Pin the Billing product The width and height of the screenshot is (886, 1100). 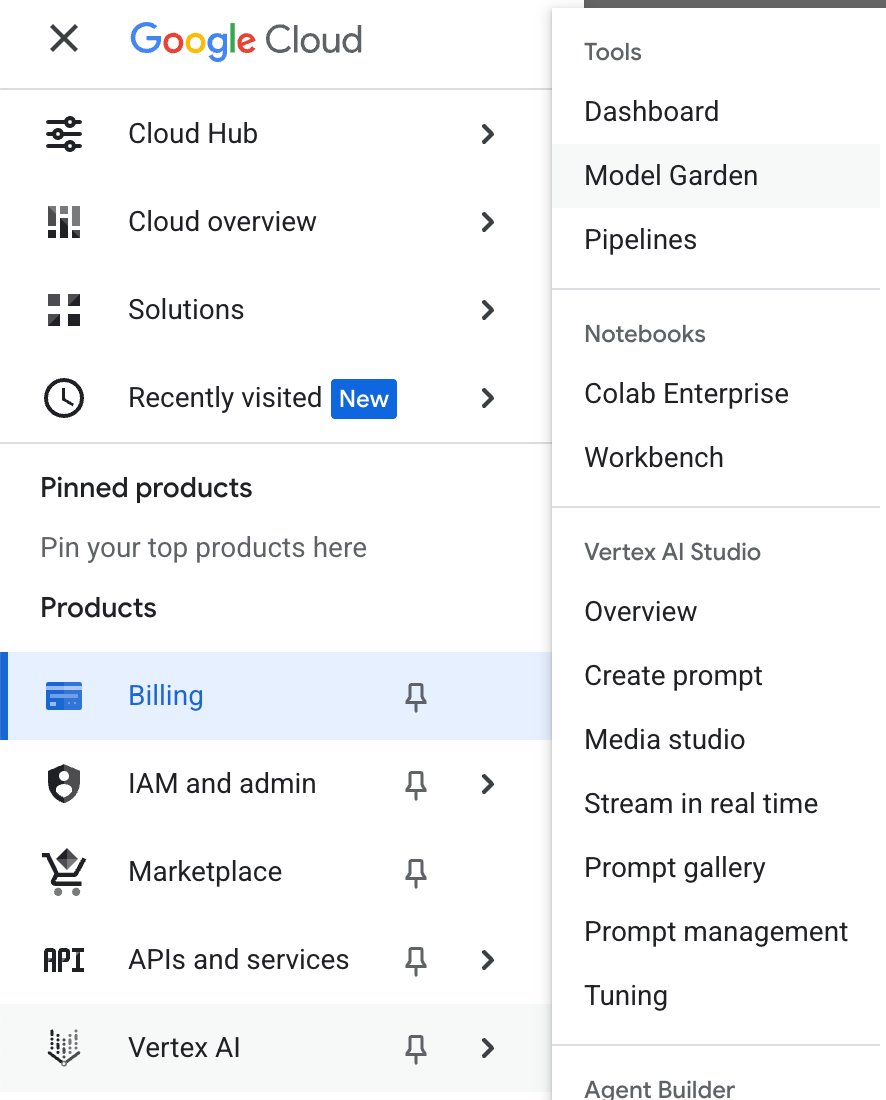416,697
